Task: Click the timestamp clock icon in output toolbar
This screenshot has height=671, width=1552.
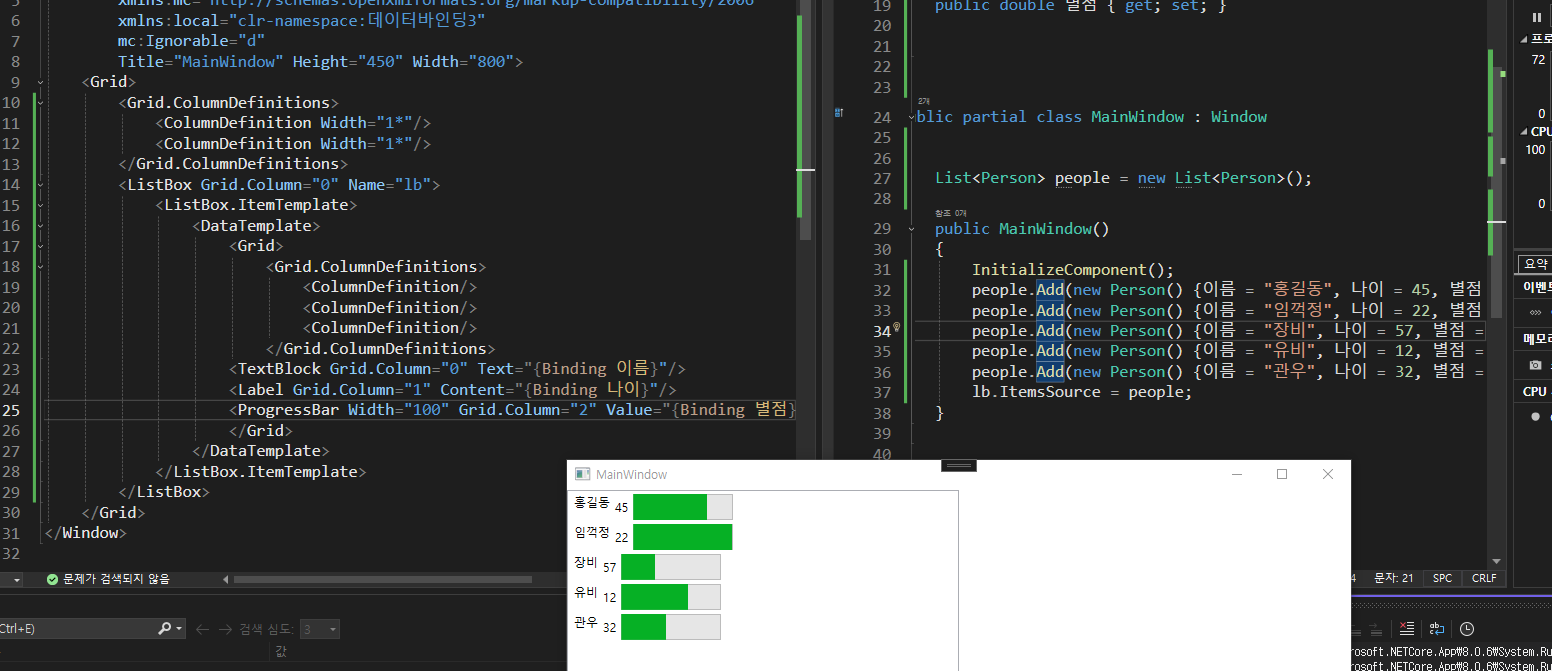Action: [x=1467, y=628]
